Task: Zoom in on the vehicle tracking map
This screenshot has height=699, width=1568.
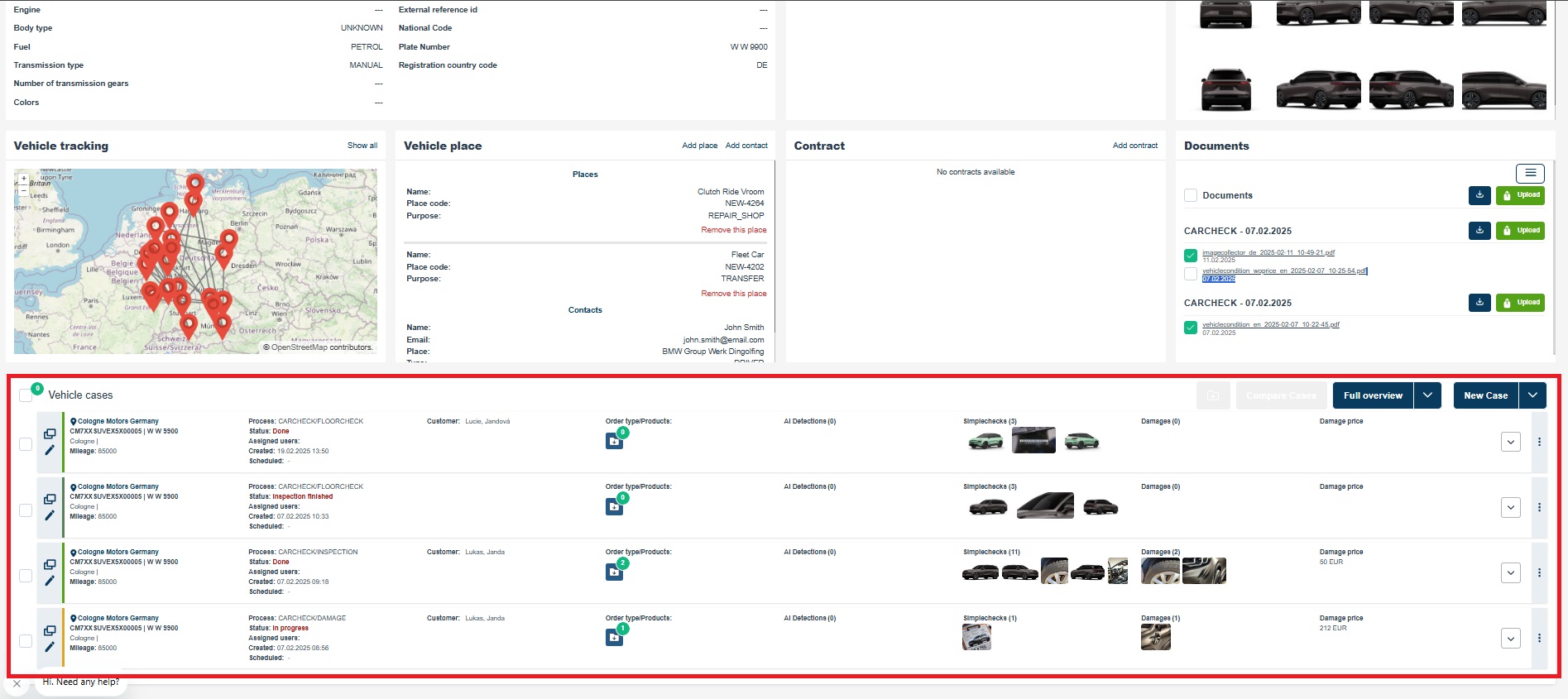Action: click(24, 178)
